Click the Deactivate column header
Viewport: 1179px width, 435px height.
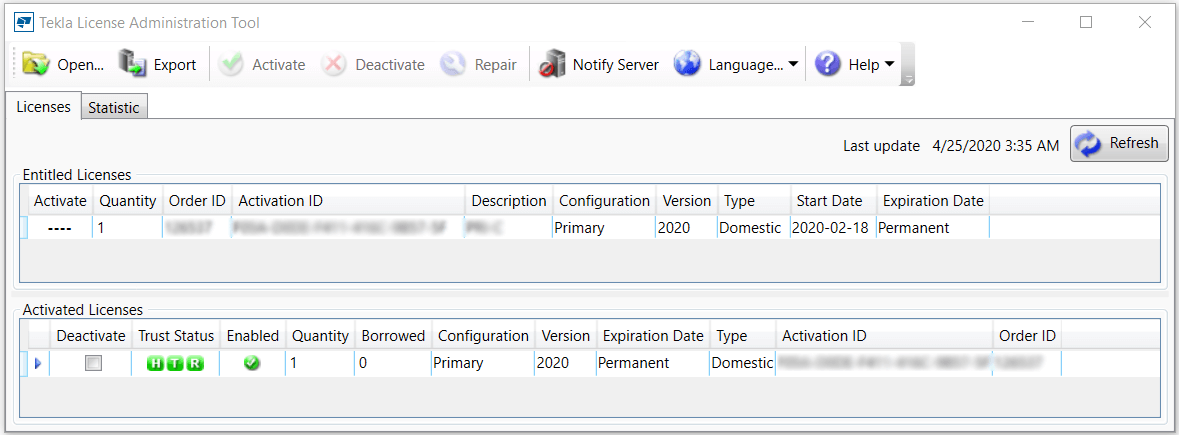(90, 335)
